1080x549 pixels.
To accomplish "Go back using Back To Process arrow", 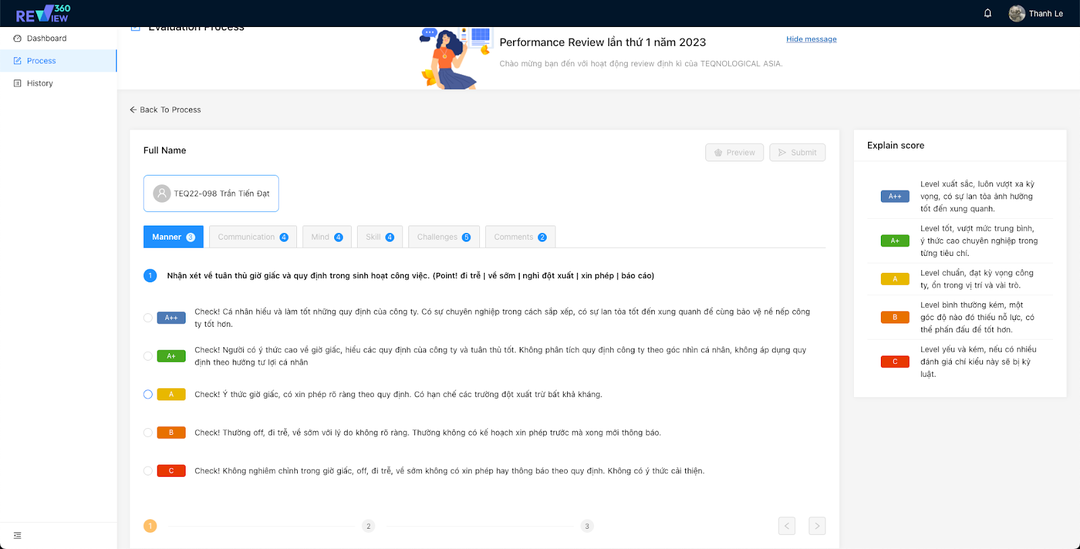I will point(134,110).
